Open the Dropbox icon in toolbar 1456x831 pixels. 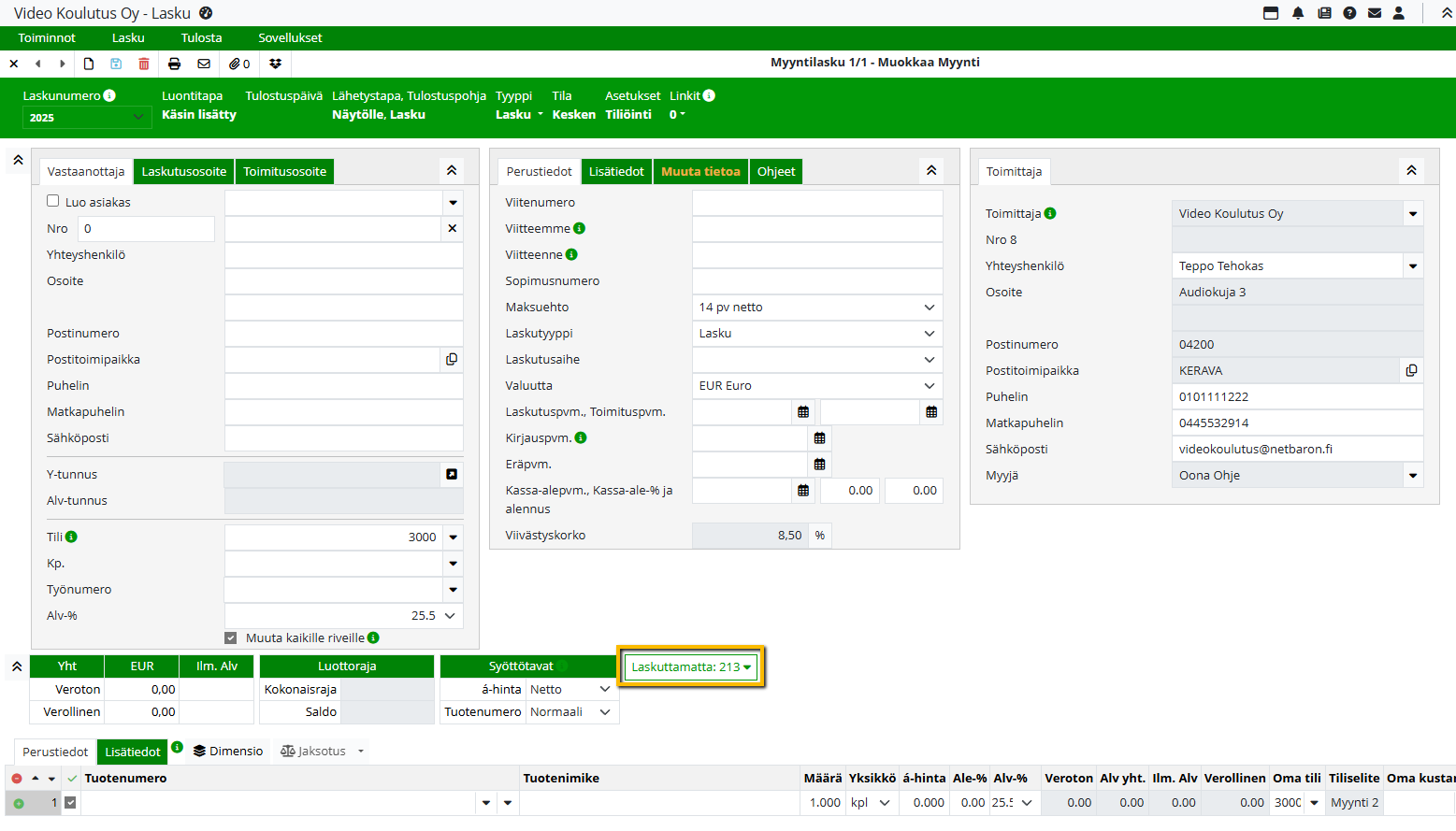tap(275, 64)
